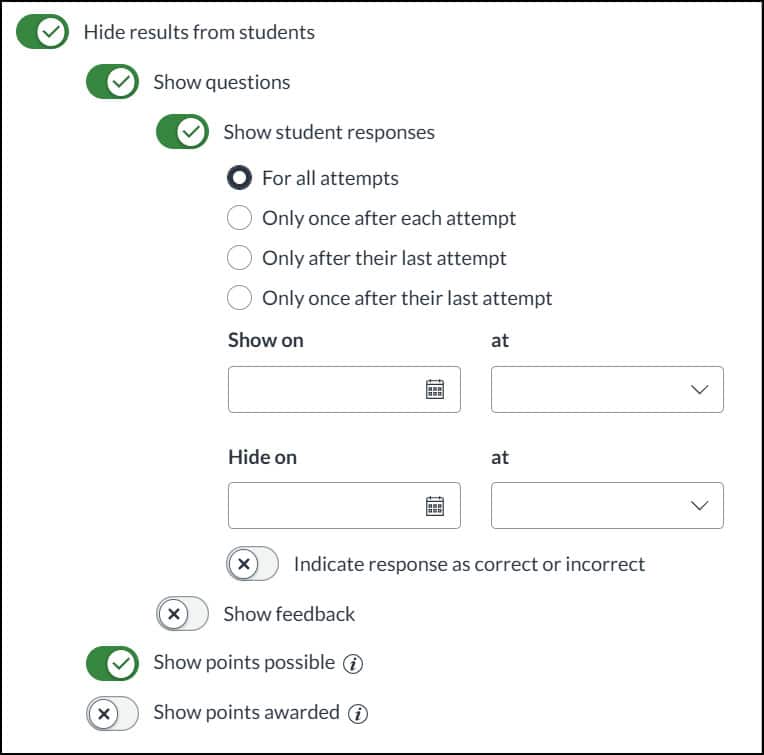
Task: Enable Indicate response as correct or incorrect
Action: (x=252, y=564)
